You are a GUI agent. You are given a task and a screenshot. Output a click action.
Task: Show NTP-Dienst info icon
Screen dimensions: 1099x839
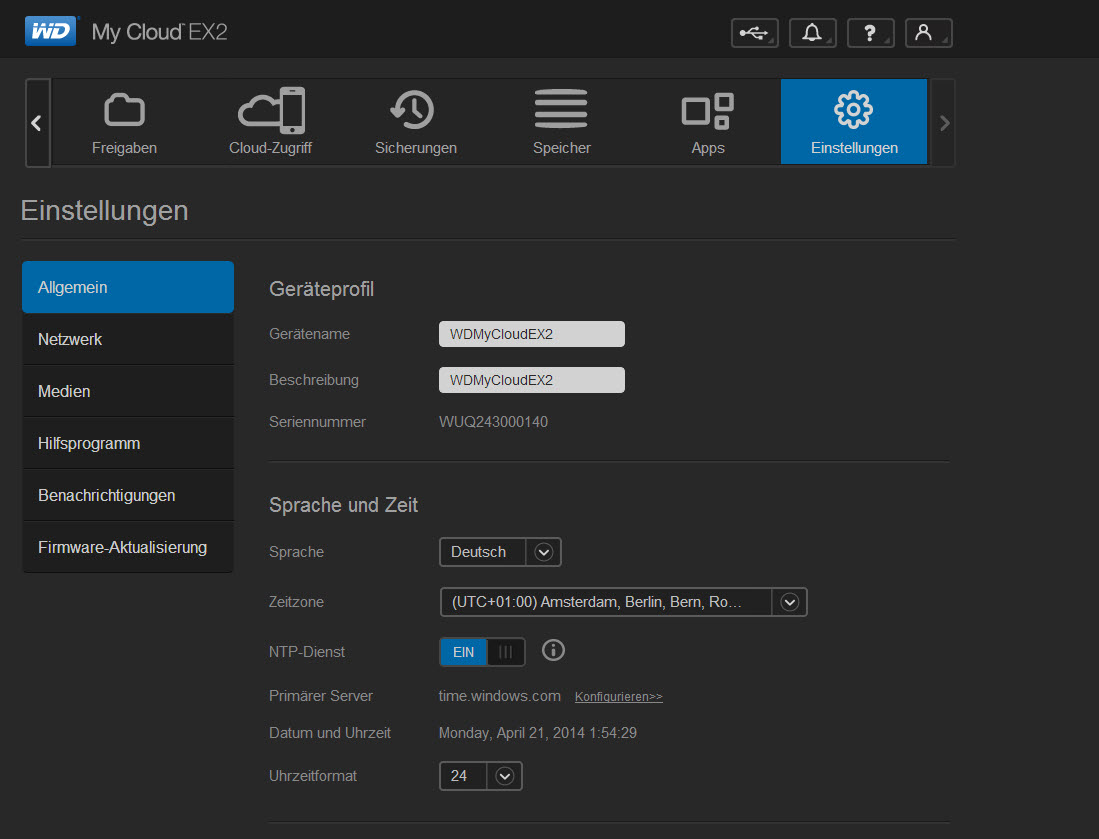coord(553,650)
